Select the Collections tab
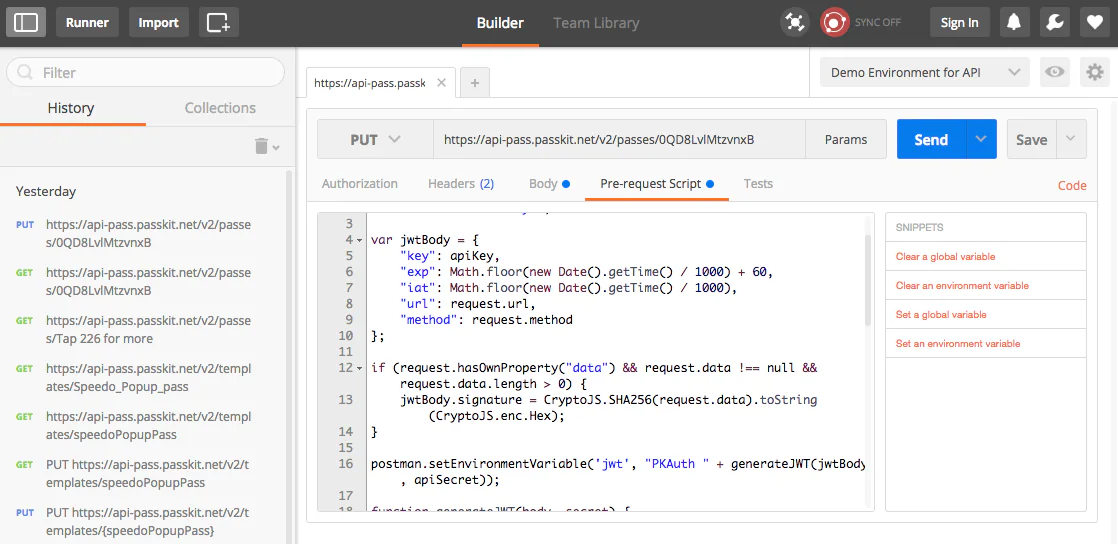 (x=220, y=108)
